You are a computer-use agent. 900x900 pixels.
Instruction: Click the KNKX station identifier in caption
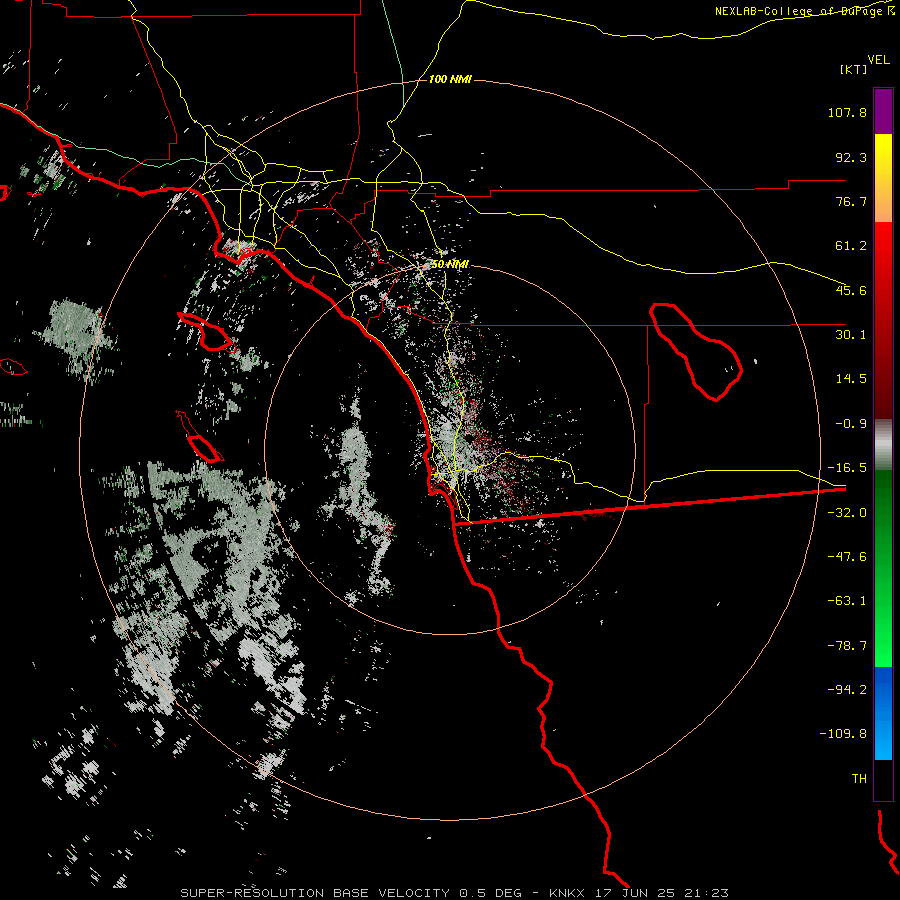(567, 893)
